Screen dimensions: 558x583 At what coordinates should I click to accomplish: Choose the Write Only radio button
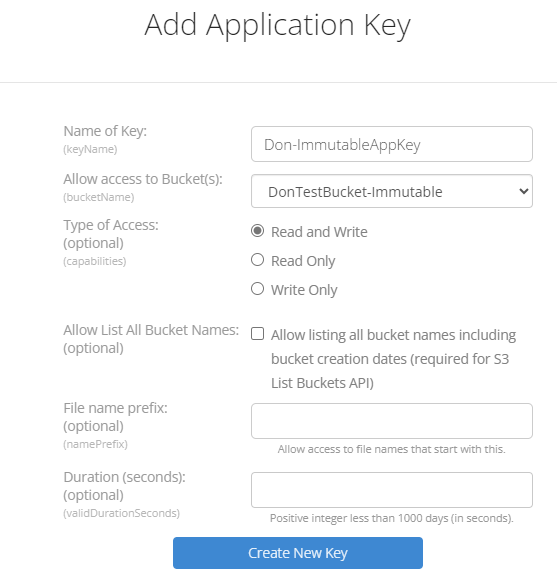[x=257, y=289]
